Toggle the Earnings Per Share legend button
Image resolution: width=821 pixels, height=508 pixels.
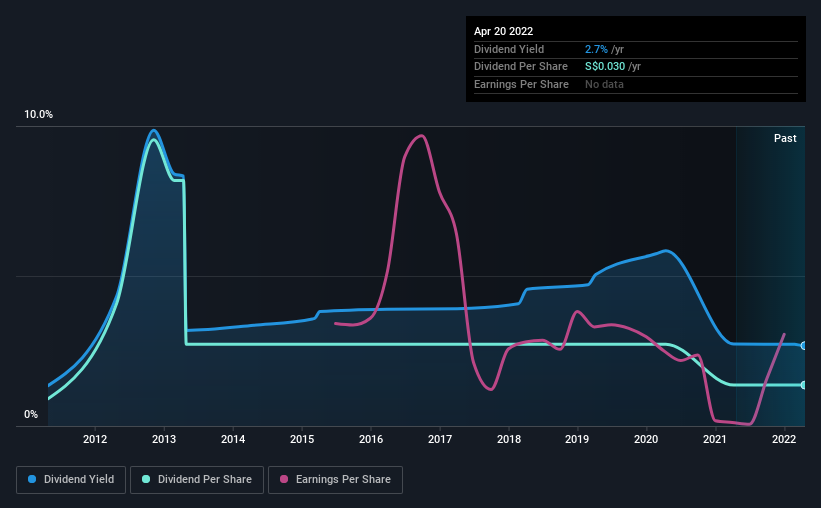pyautogui.click(x=335, y=480)
